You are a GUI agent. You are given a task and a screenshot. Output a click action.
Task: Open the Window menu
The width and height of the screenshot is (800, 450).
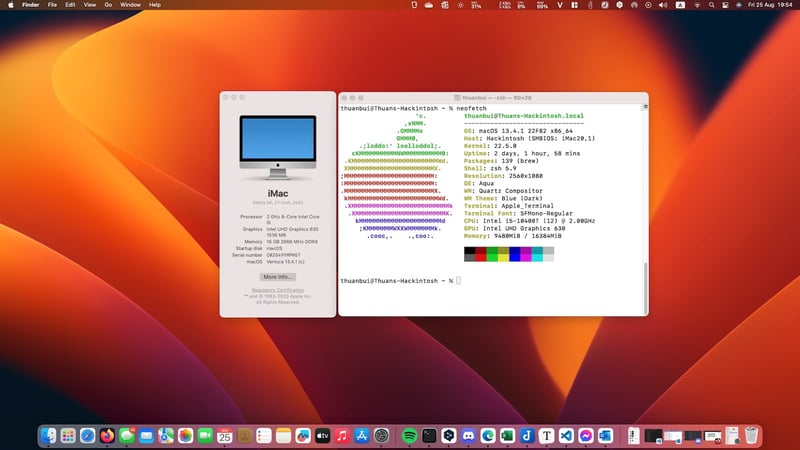tap(130, 5)
